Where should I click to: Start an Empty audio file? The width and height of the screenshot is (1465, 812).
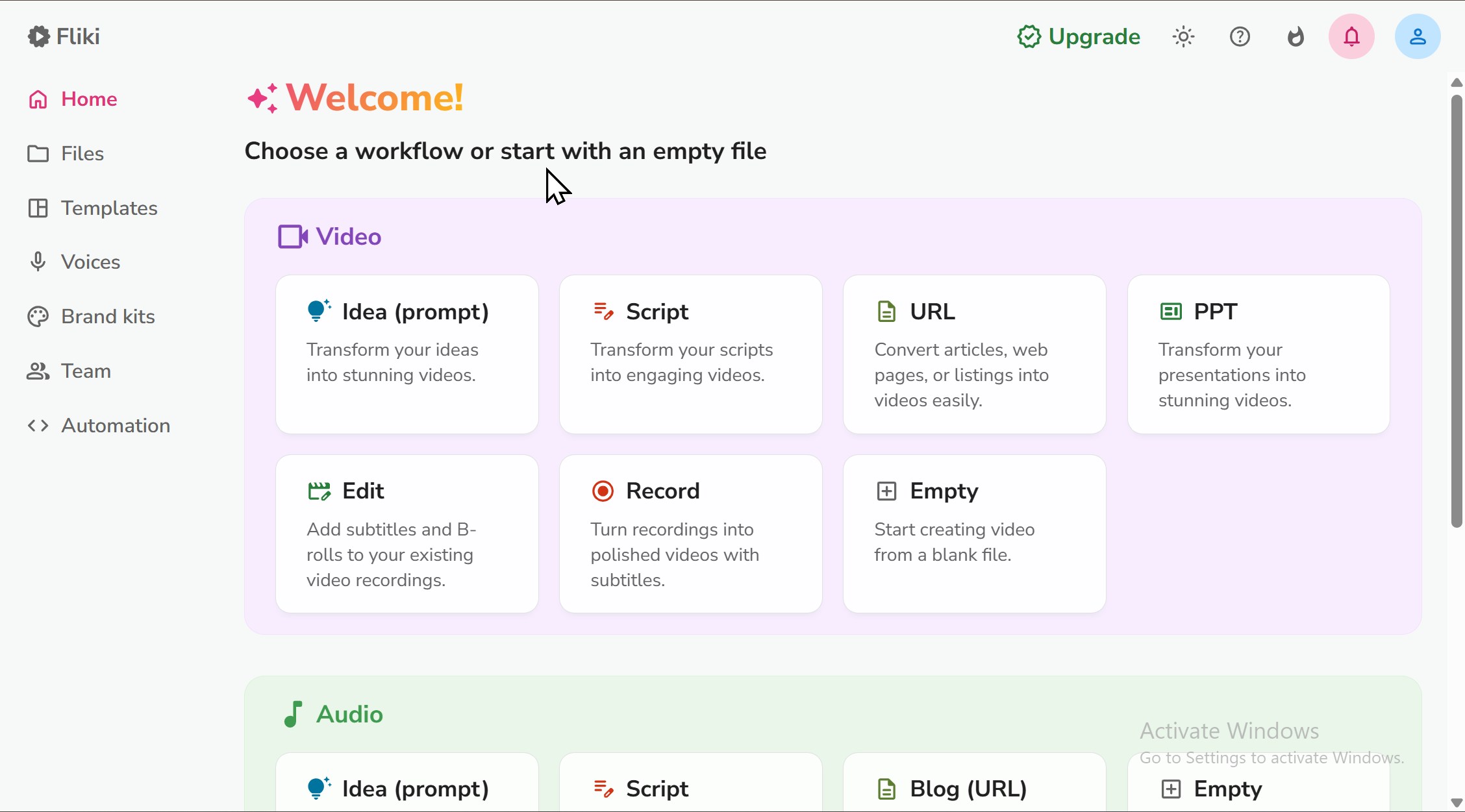(x=1258, y=782)
